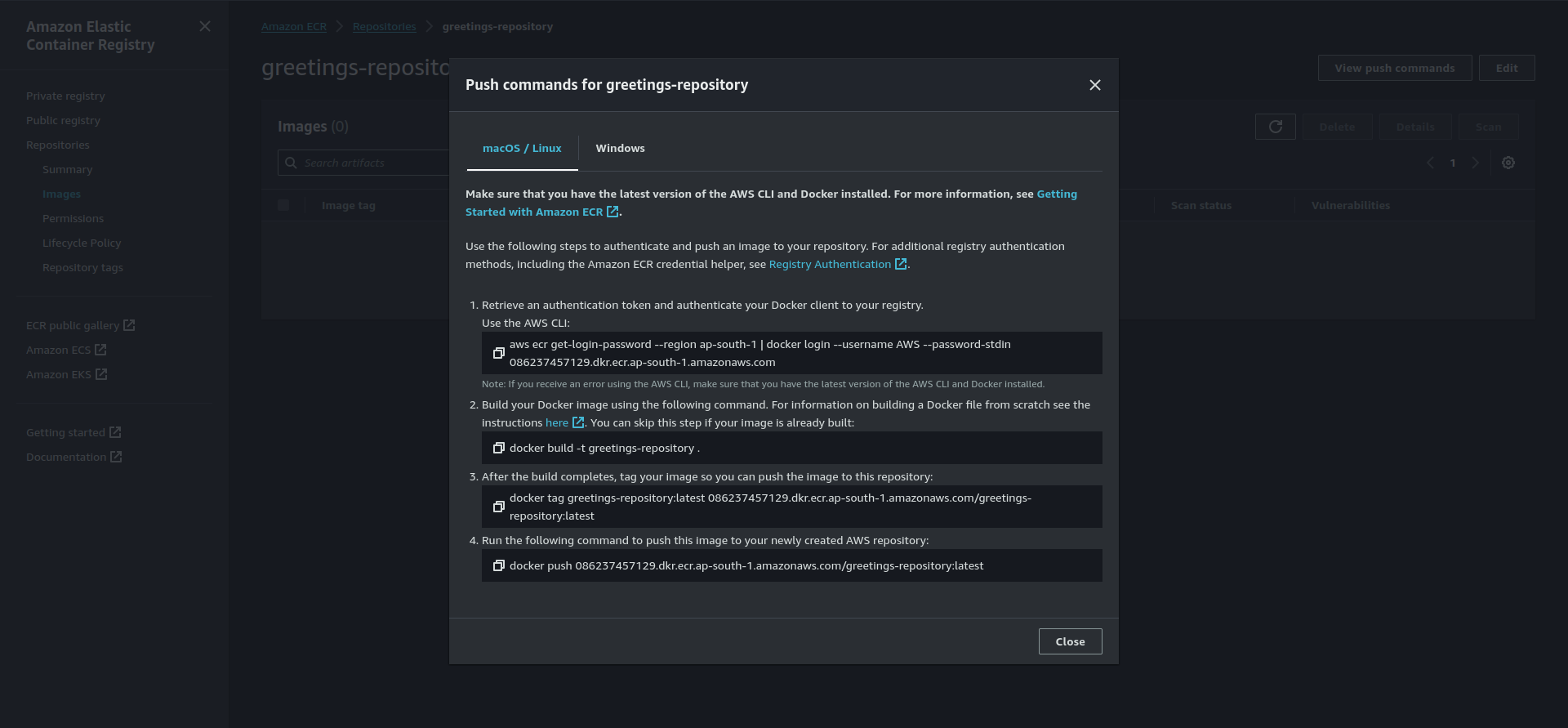Refresh the images list

click(1275, 126)
